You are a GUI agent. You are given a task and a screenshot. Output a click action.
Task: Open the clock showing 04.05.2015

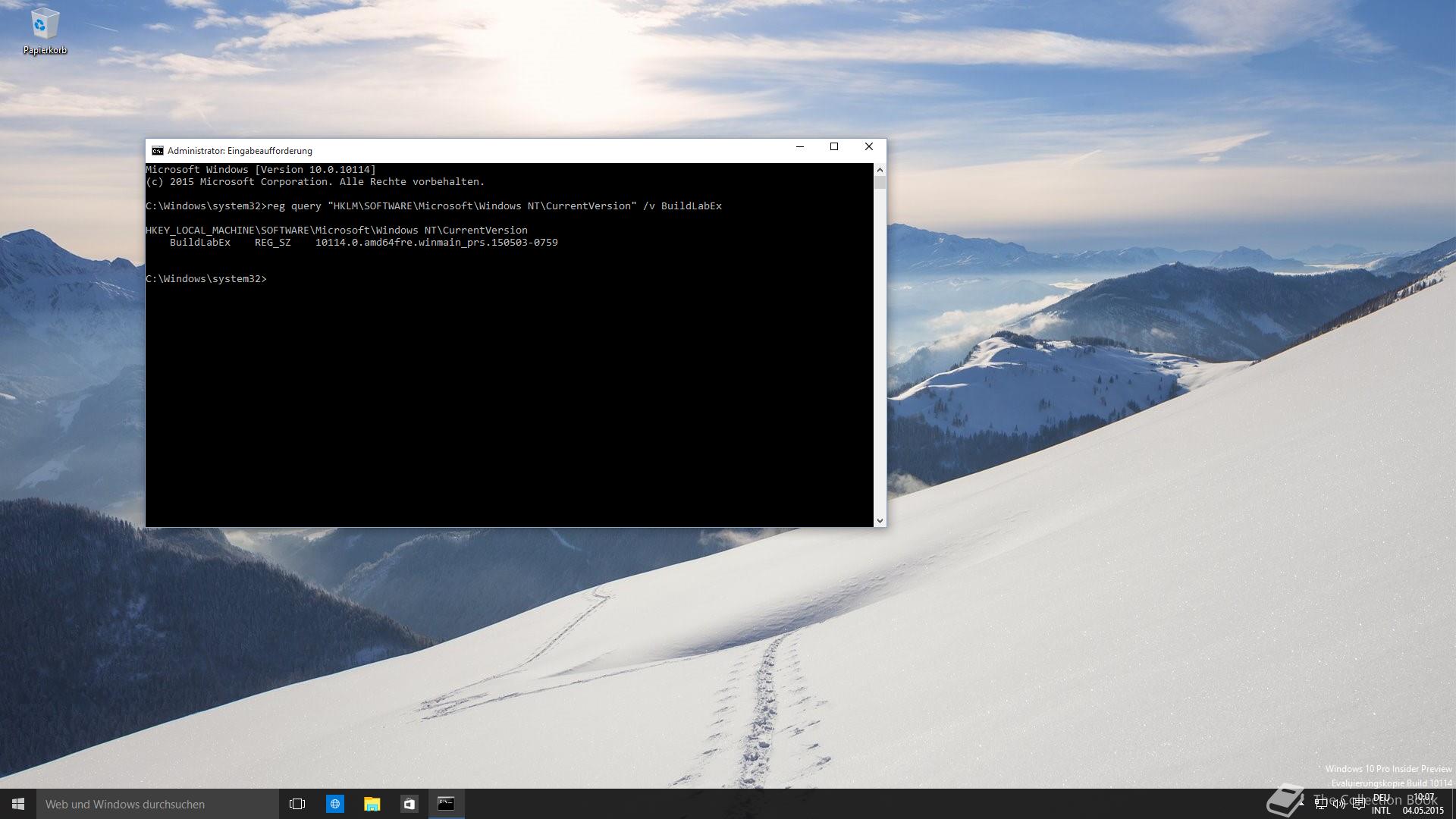(1423, 804)
